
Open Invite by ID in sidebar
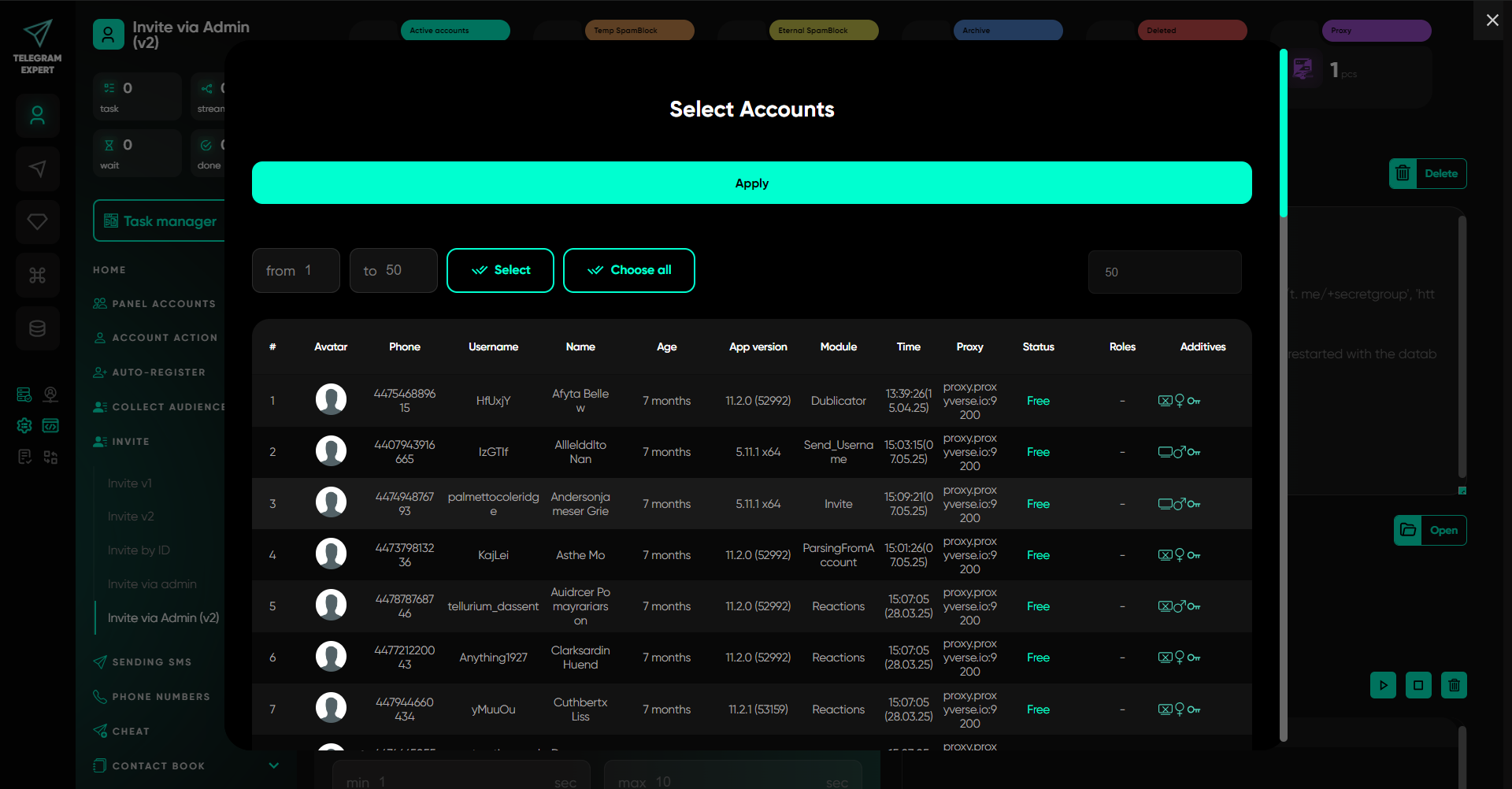[139, 550]
